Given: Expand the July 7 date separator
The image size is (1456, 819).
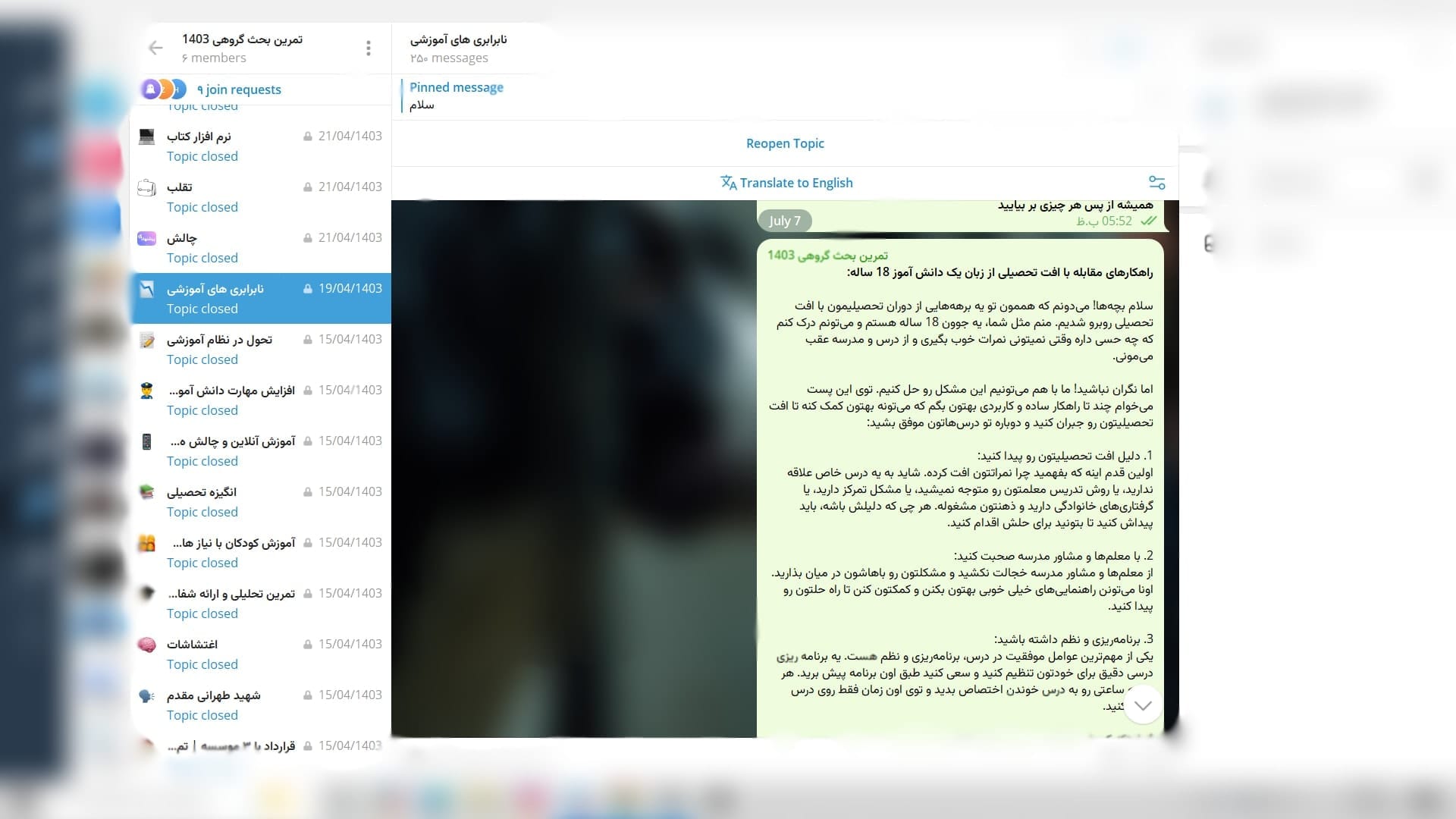Looking at the screenshot, I should (785, 221).
